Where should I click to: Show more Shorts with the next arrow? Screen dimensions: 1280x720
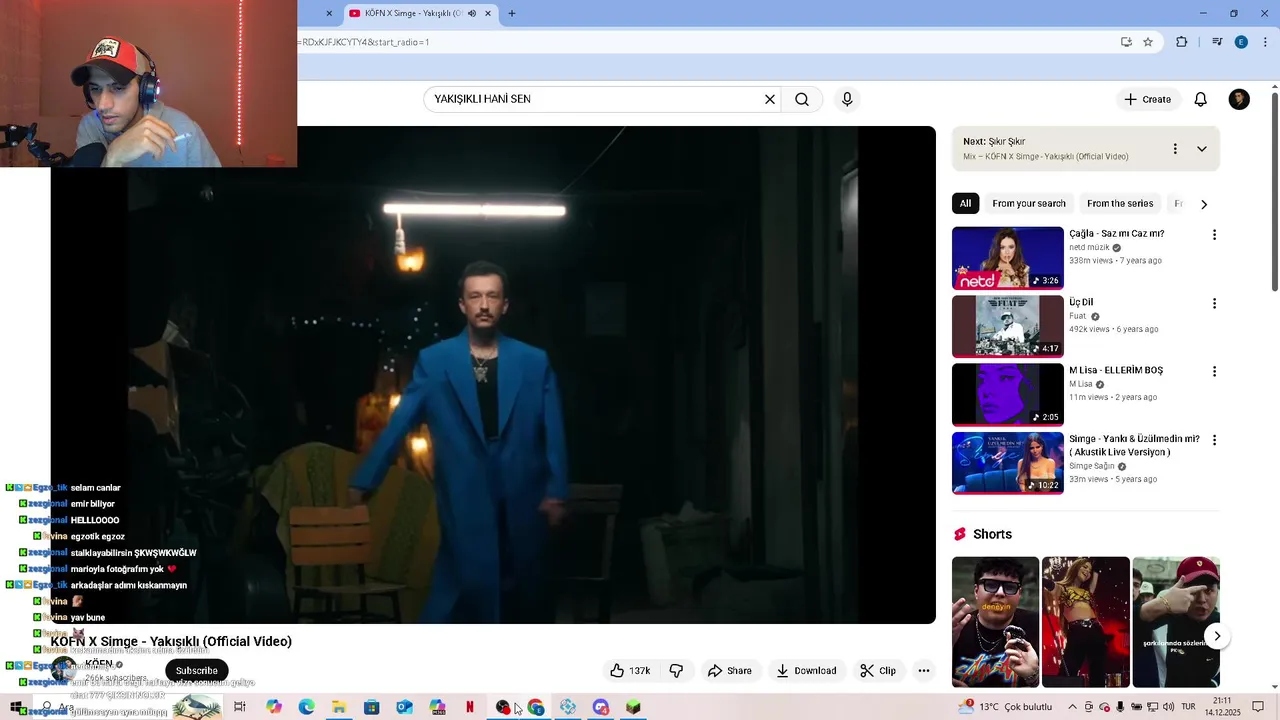pyautogui.click(x=1216, y=636)
